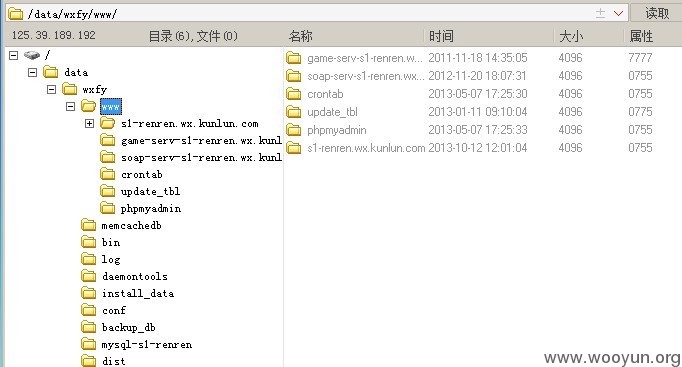Select phpmyadmin folder in tree
682x367 pixels.
(151, 209)
